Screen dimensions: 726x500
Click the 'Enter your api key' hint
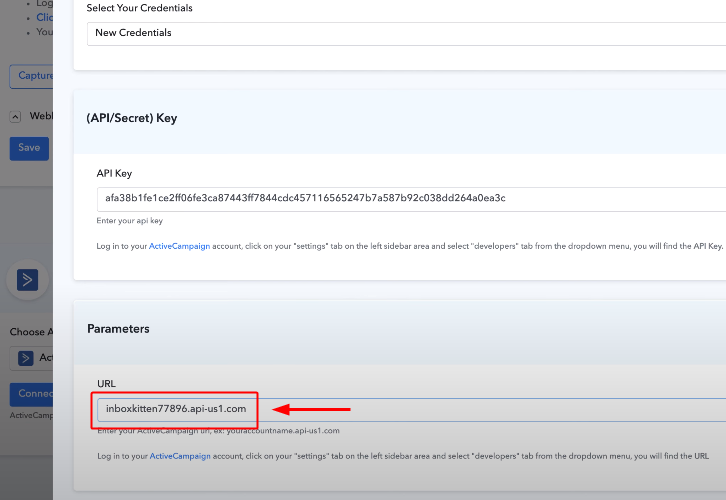130,221
